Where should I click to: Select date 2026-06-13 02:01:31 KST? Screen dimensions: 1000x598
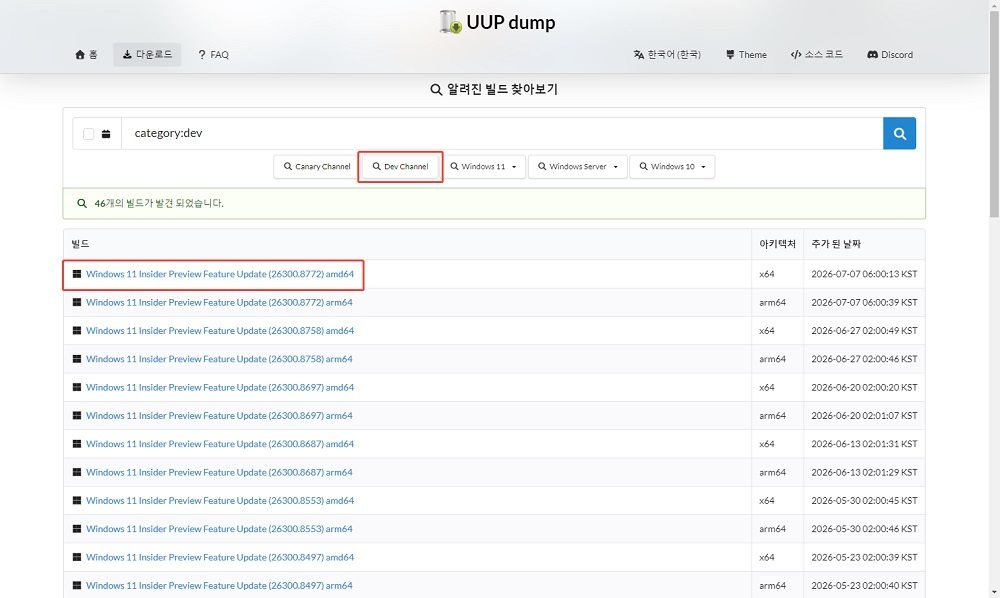864,444
